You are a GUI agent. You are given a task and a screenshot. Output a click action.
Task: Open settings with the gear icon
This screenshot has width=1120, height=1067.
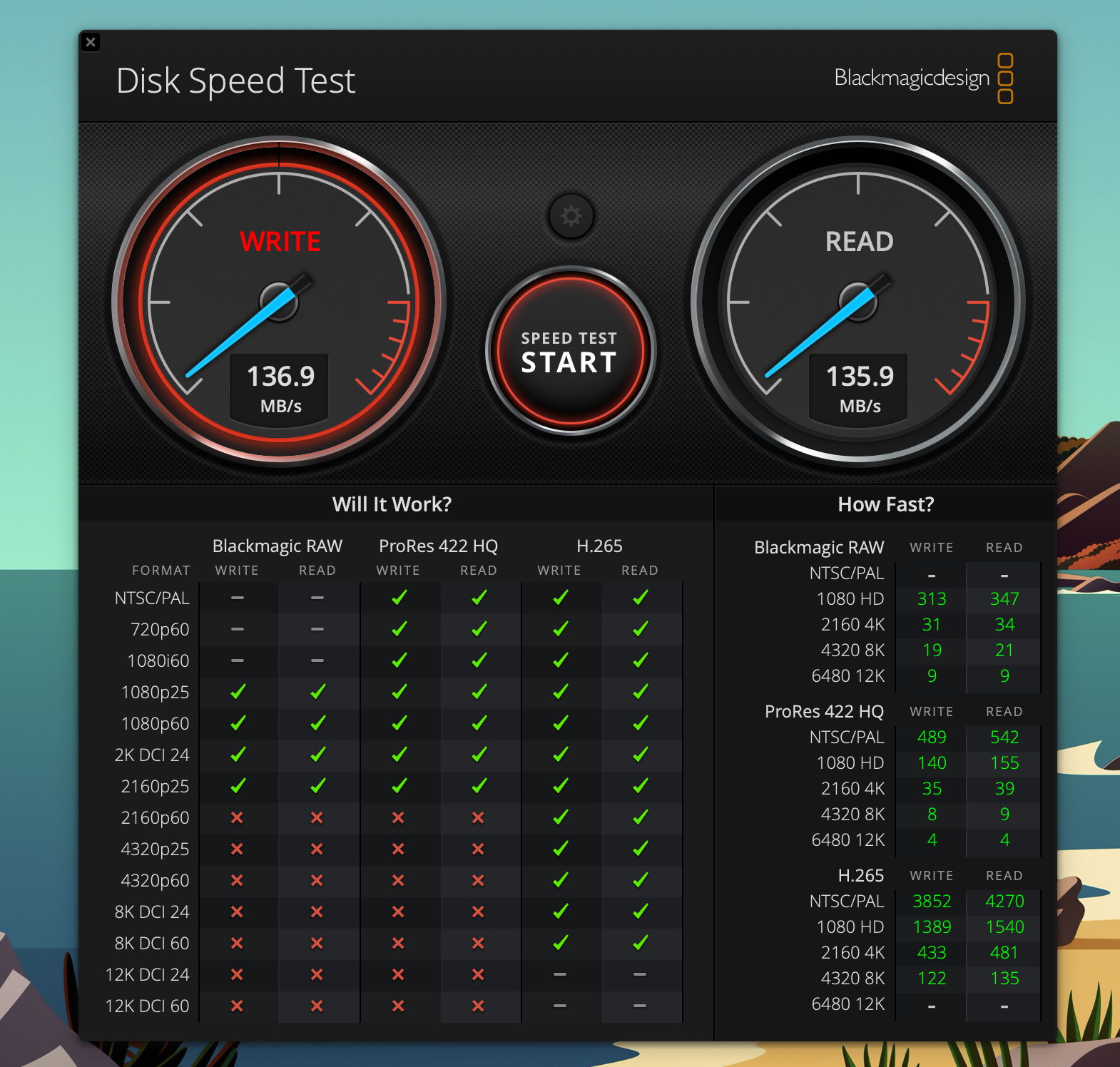tap(571, 216)
